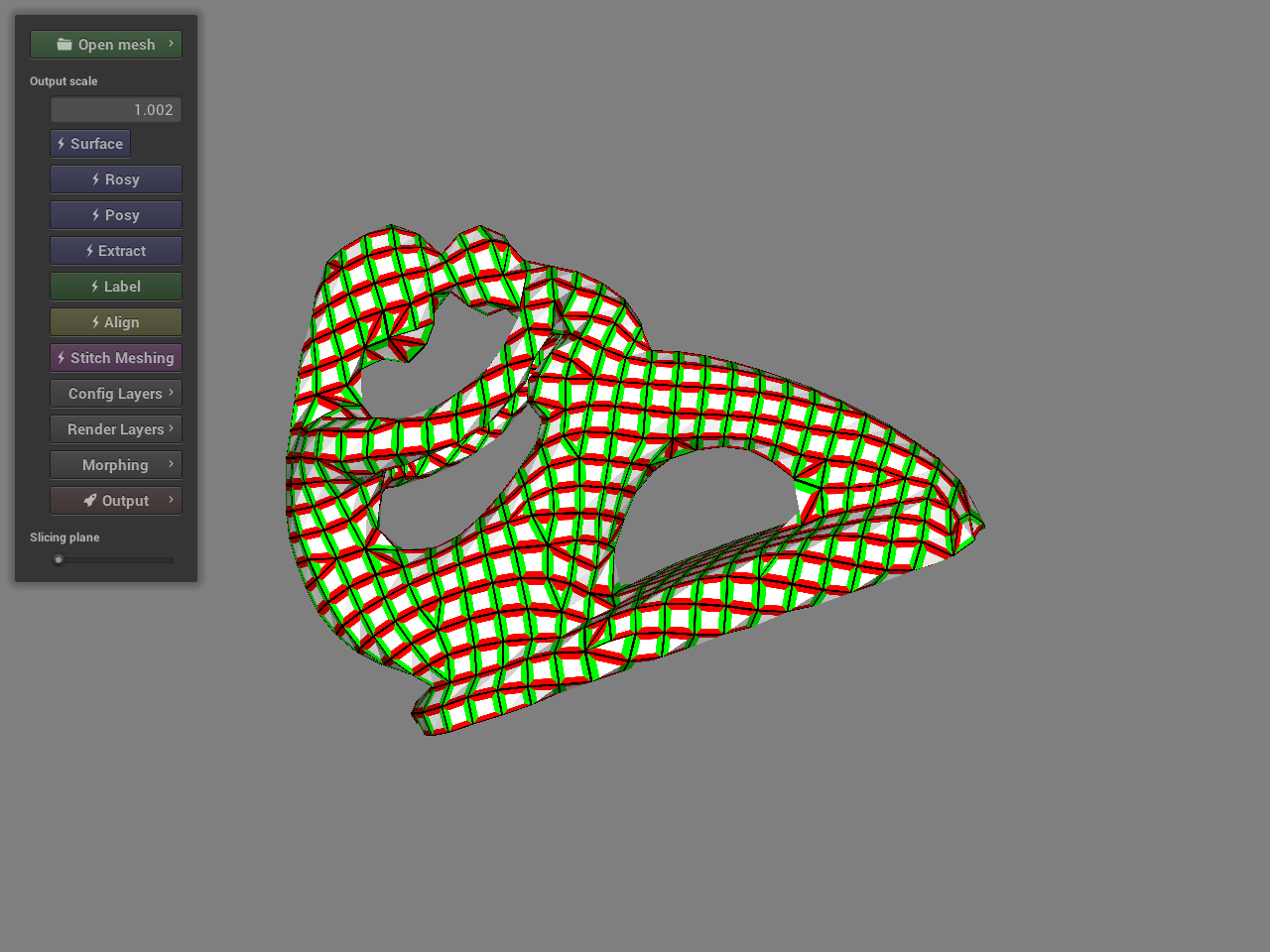Click the Rosy button
This screenshot has height=952, width=1270.
pyautogui.click(x=116, y=179)
